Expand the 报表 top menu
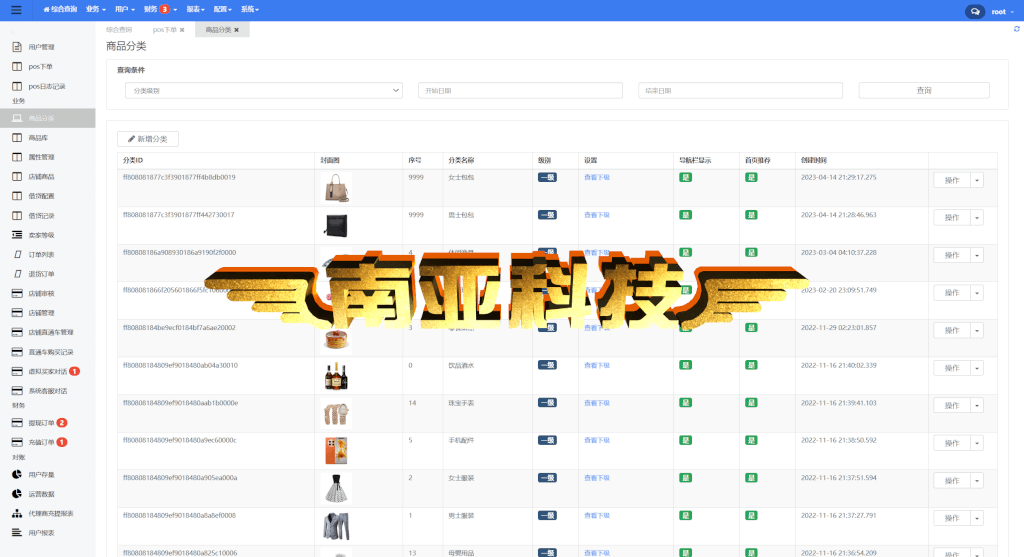 (x=195, y=9)
